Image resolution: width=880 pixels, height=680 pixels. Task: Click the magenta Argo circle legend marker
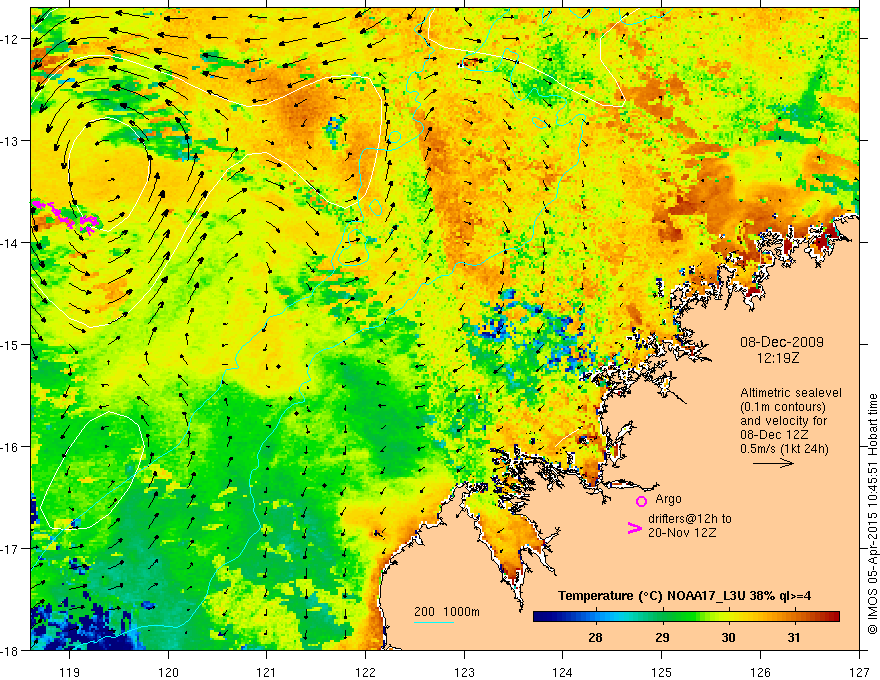(641, 501)
